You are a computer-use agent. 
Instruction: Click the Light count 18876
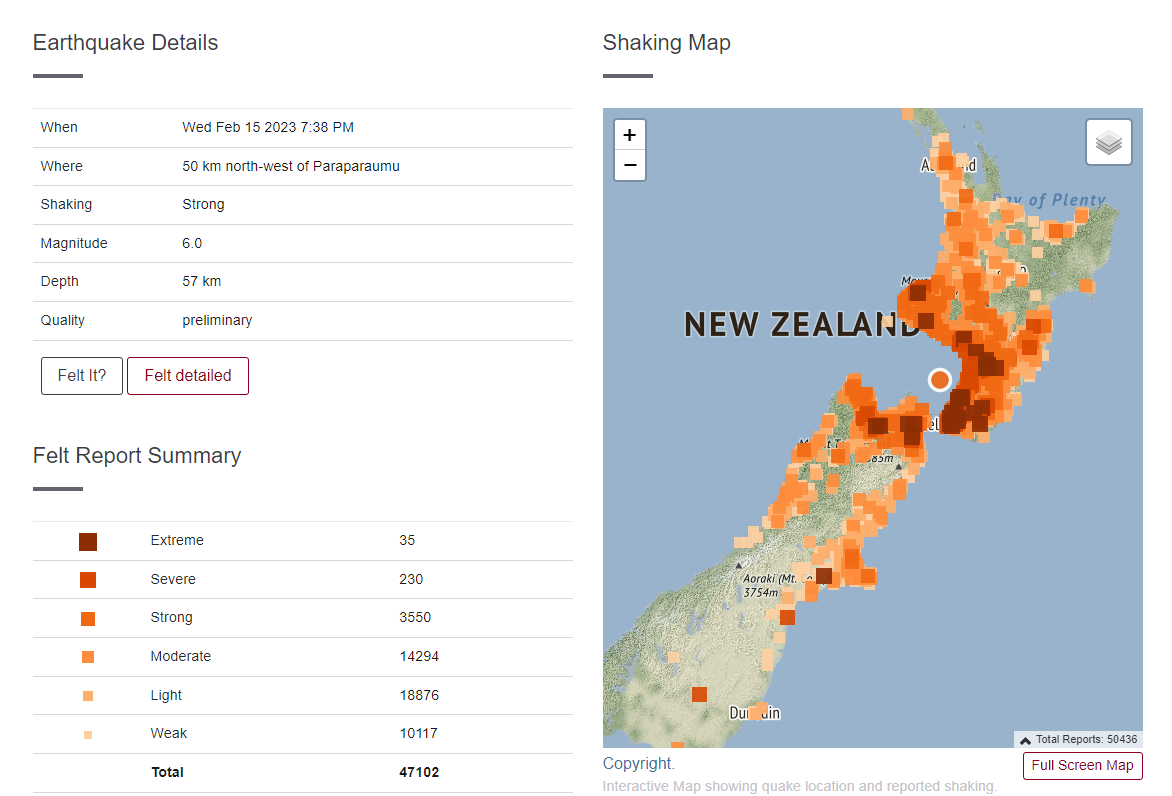tap(419, 695)
